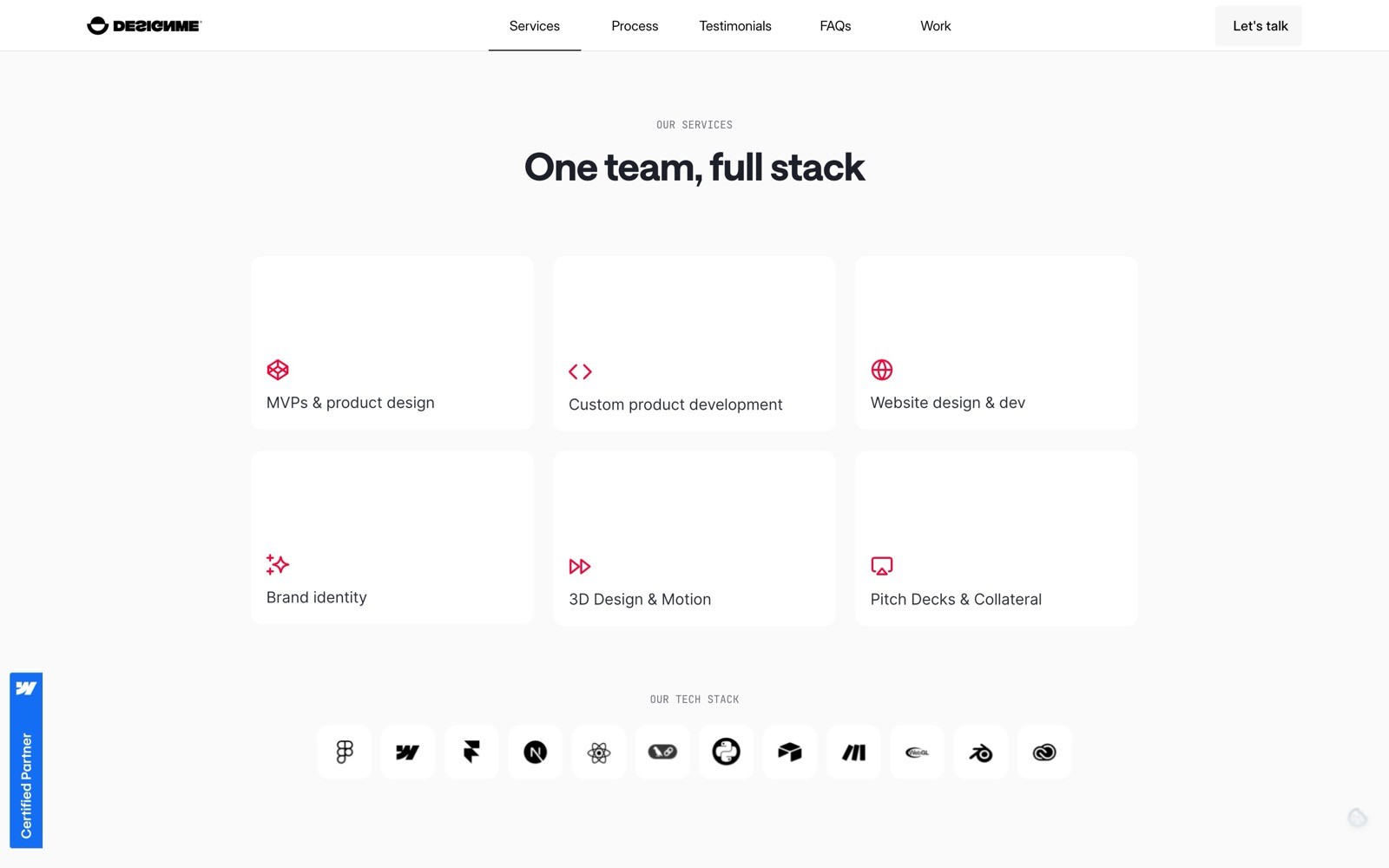Select the WebGL icon in the tech stack

pos(917,752)
